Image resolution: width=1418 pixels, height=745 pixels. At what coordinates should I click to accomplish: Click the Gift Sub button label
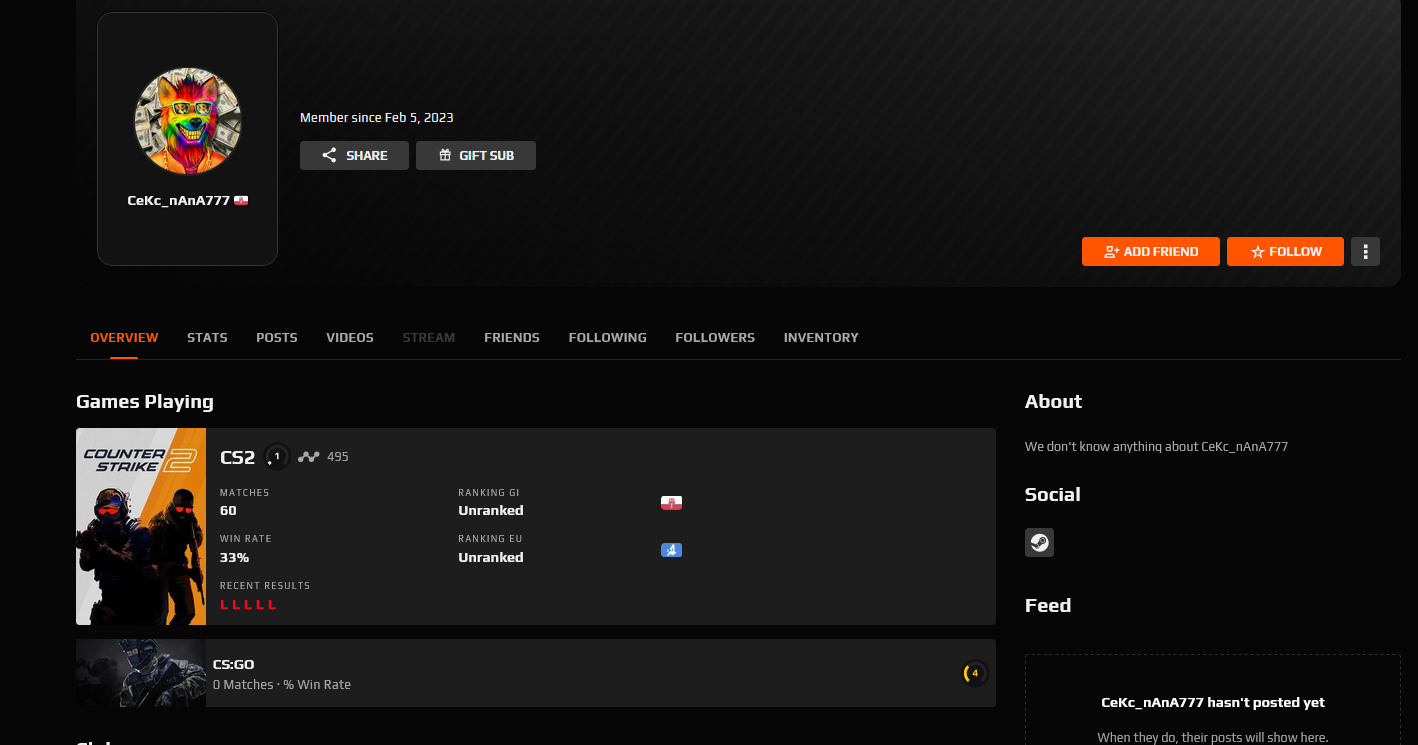coord(487,156)
